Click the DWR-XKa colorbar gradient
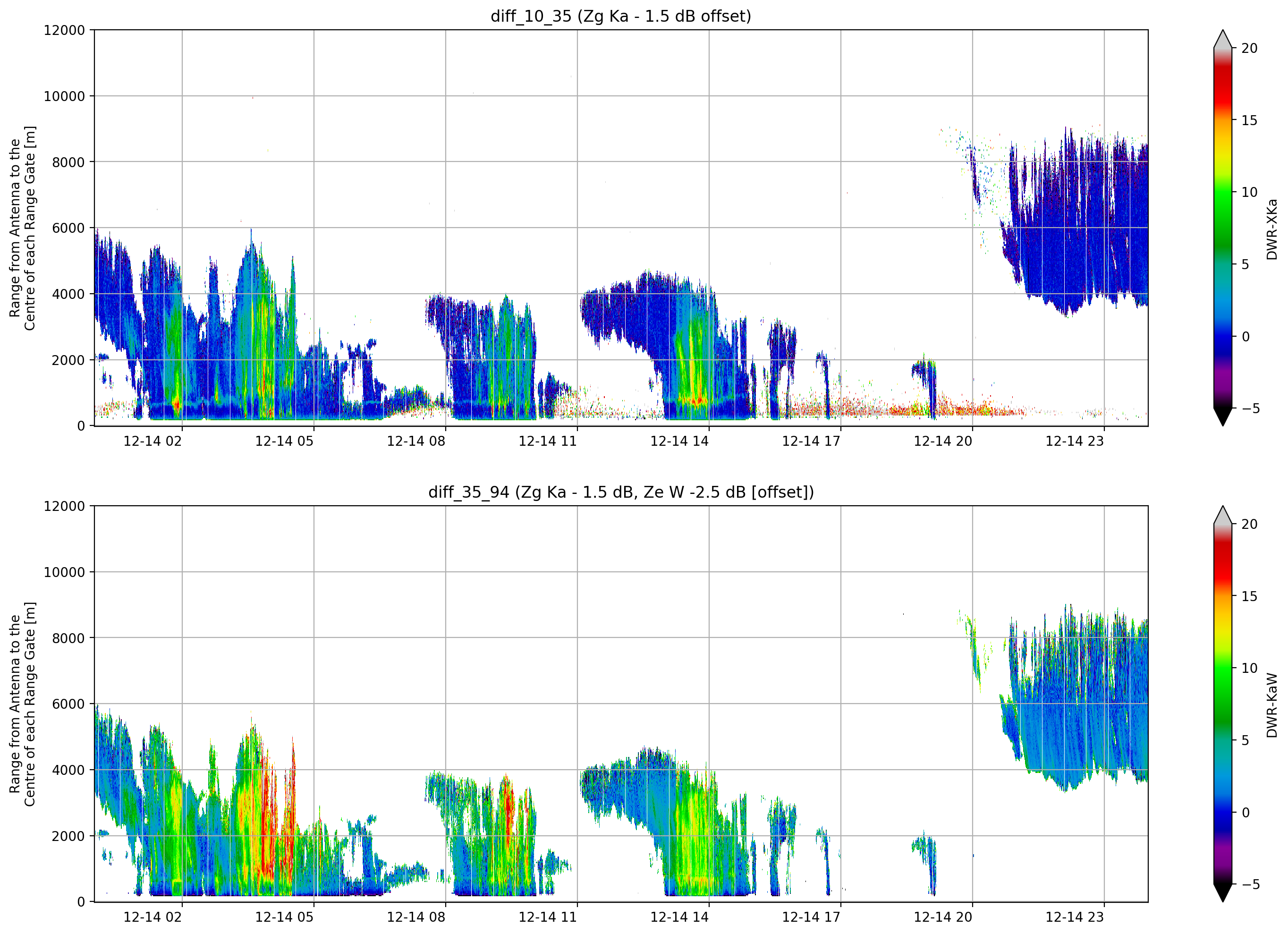Viewport: 1288px width, 934px height. 1223,228
